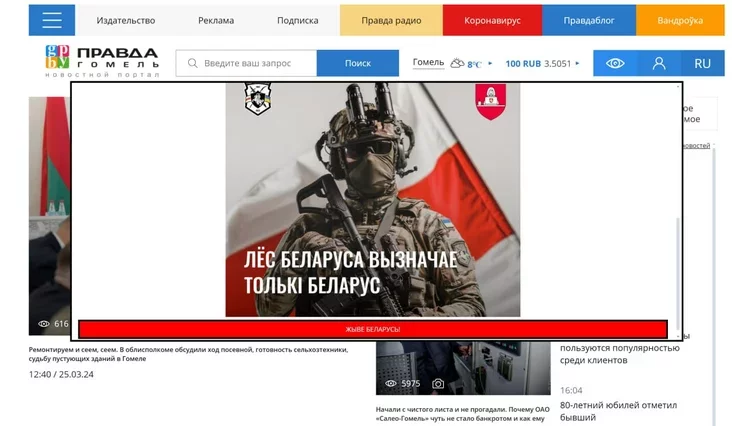Click the cloudy weather icon
The height and width of the screenshot is (426, 732).
tap(457, 63)
